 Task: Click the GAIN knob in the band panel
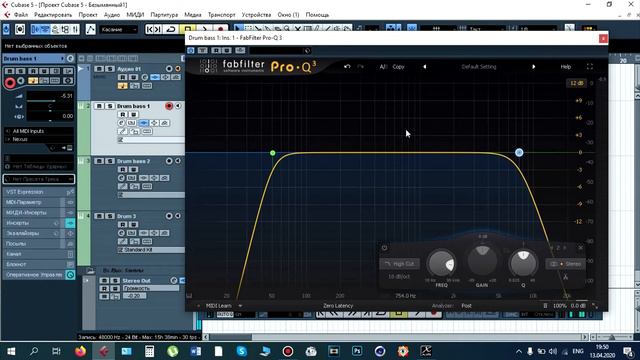coord(482,260)
